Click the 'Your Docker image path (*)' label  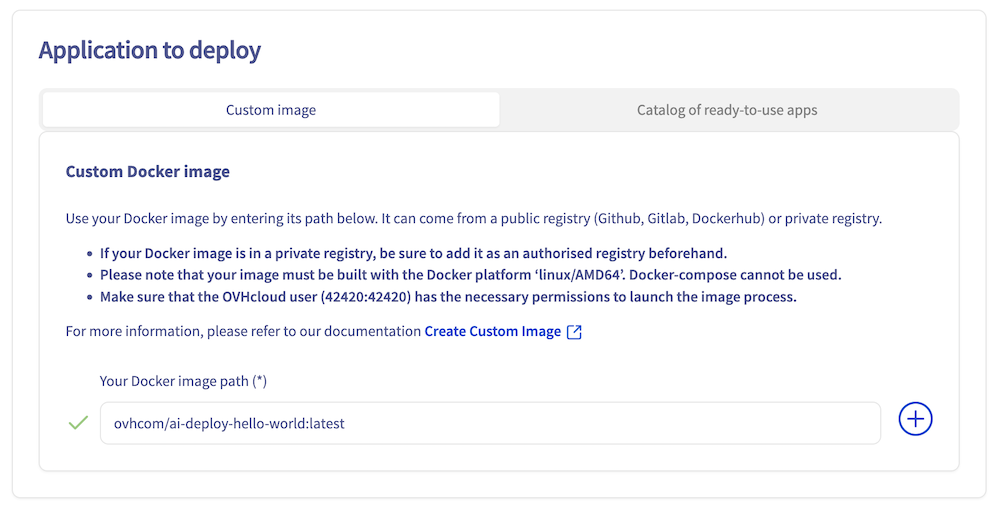coord(183,381)
